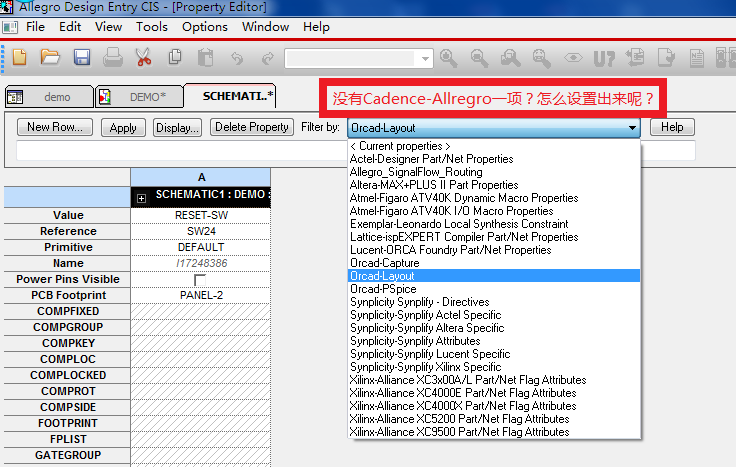Click the Design Rules Check icon
The width and height of the screenshot is (736, 467).
point(666,58)
